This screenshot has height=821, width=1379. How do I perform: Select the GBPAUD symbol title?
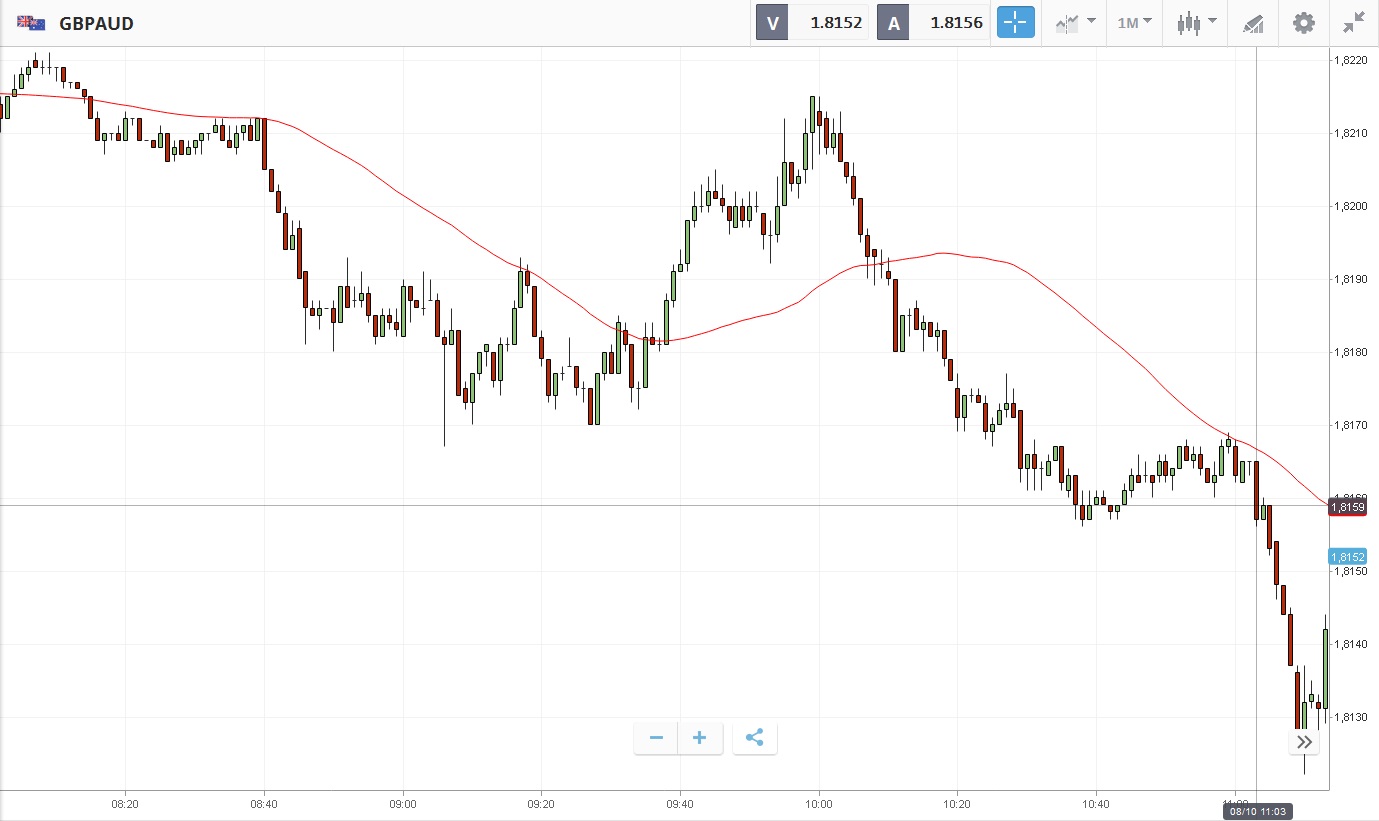click(97, 23)
